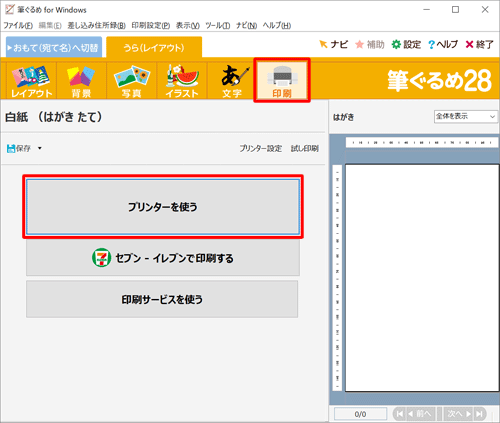Open the 全体を表示 zoom dropdown
This screenshot has height=423, width=500.
coord(466,116)
